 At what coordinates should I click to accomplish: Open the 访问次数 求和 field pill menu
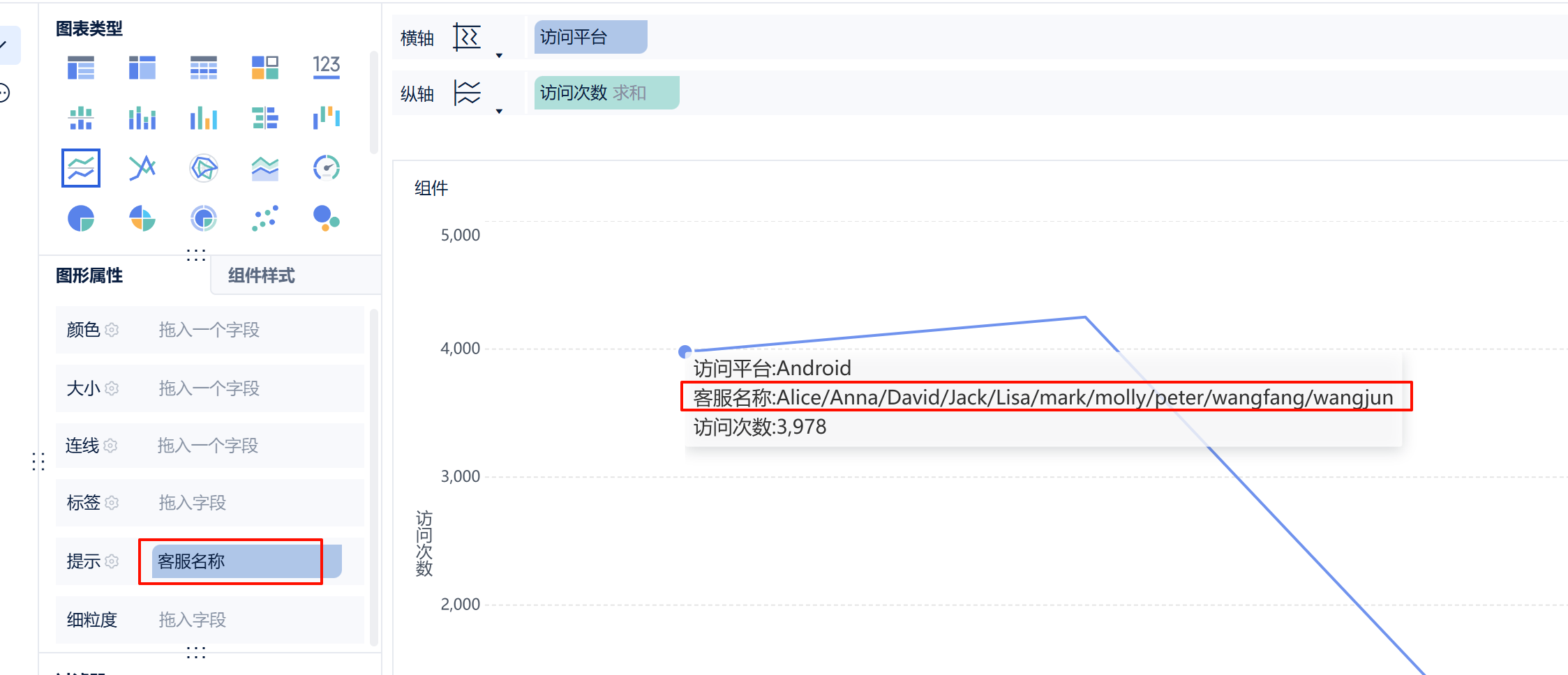click(x=606, y=93)
